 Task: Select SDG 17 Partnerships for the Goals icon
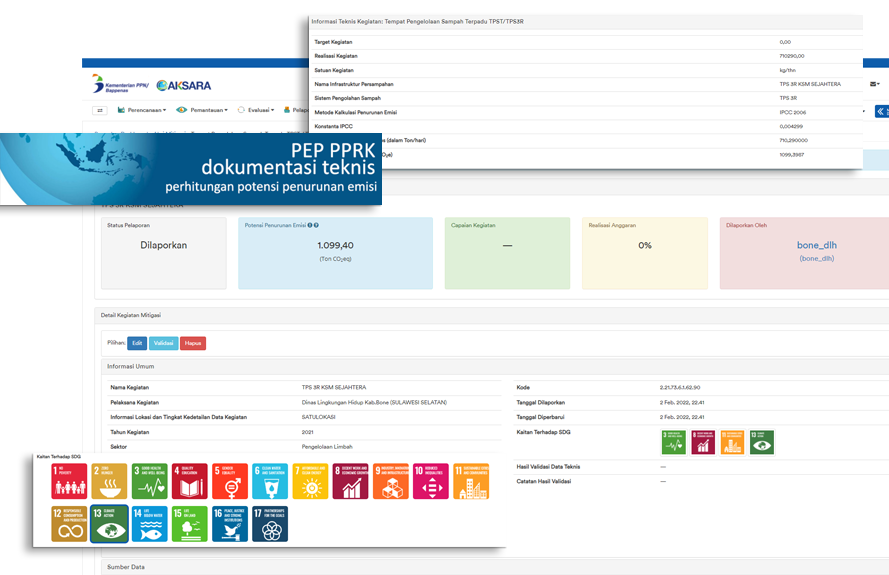click(270, 524)
